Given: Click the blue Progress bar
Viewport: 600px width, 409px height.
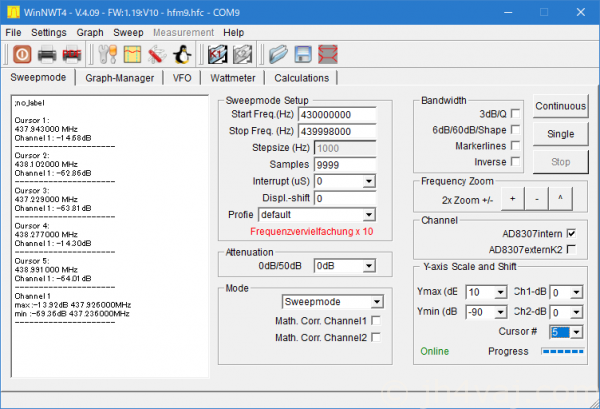Looking at the screenshot, I should pos(562,351).
